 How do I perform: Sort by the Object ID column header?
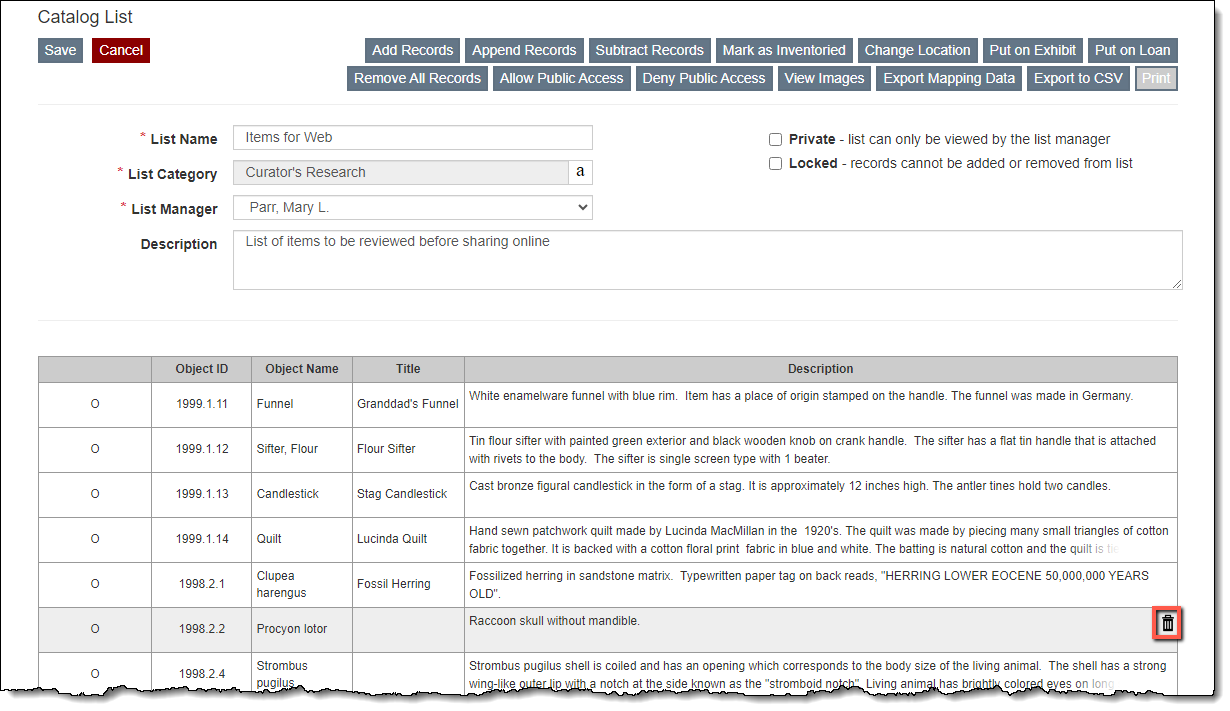(x=201, y=369)
